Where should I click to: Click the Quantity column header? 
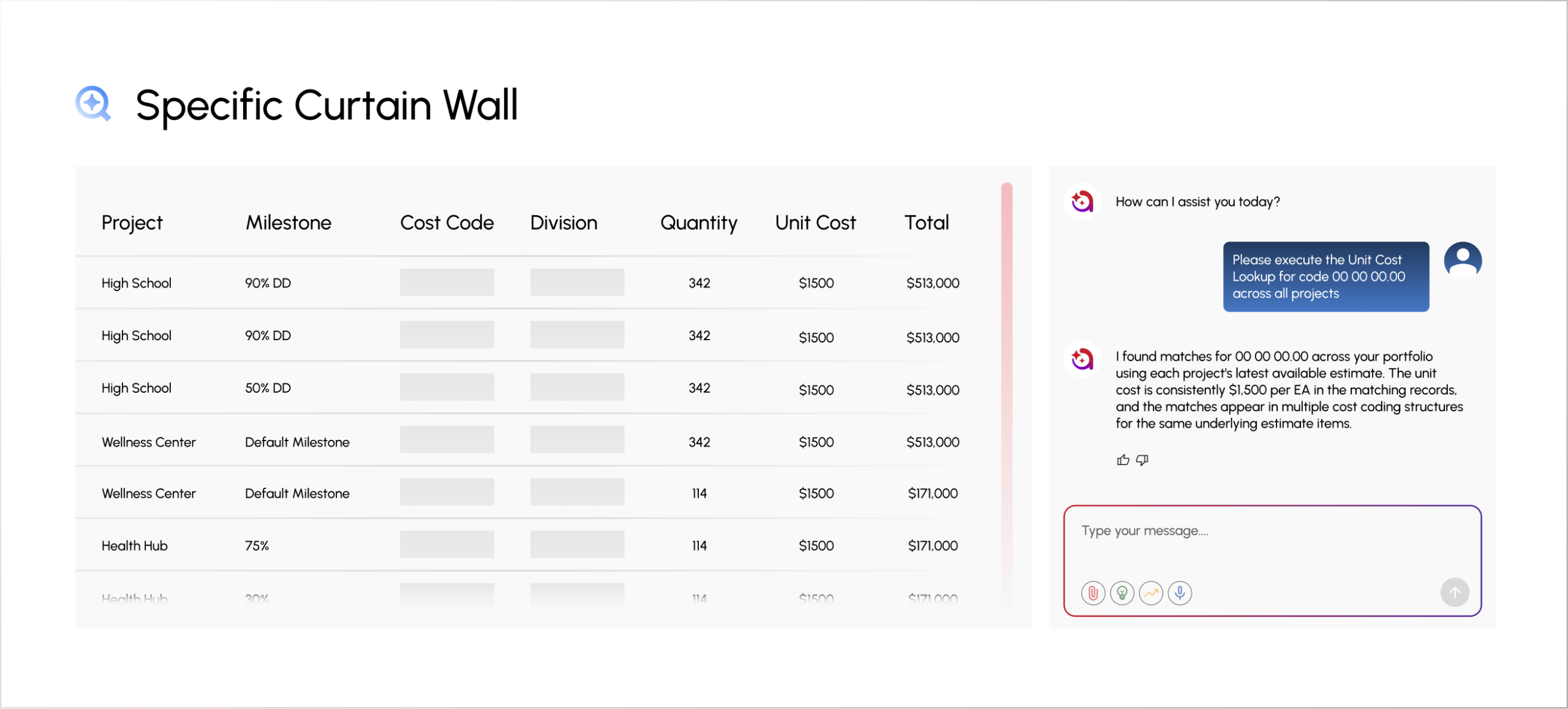(699, 222)
